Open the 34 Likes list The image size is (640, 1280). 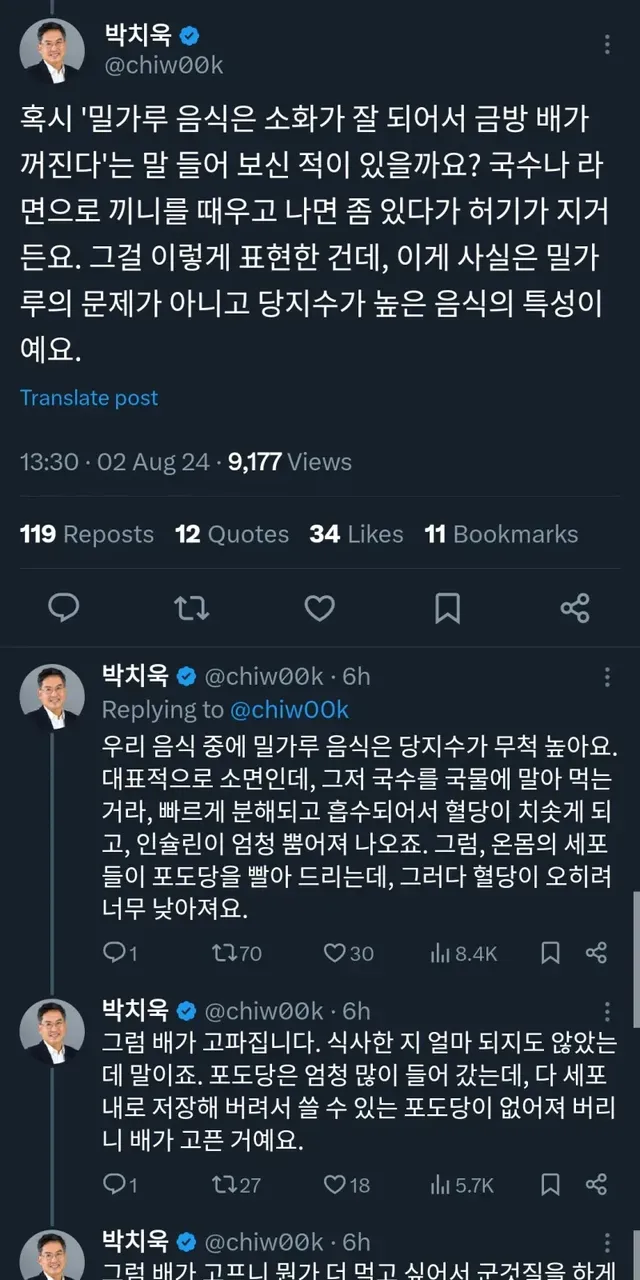[356, 534]
